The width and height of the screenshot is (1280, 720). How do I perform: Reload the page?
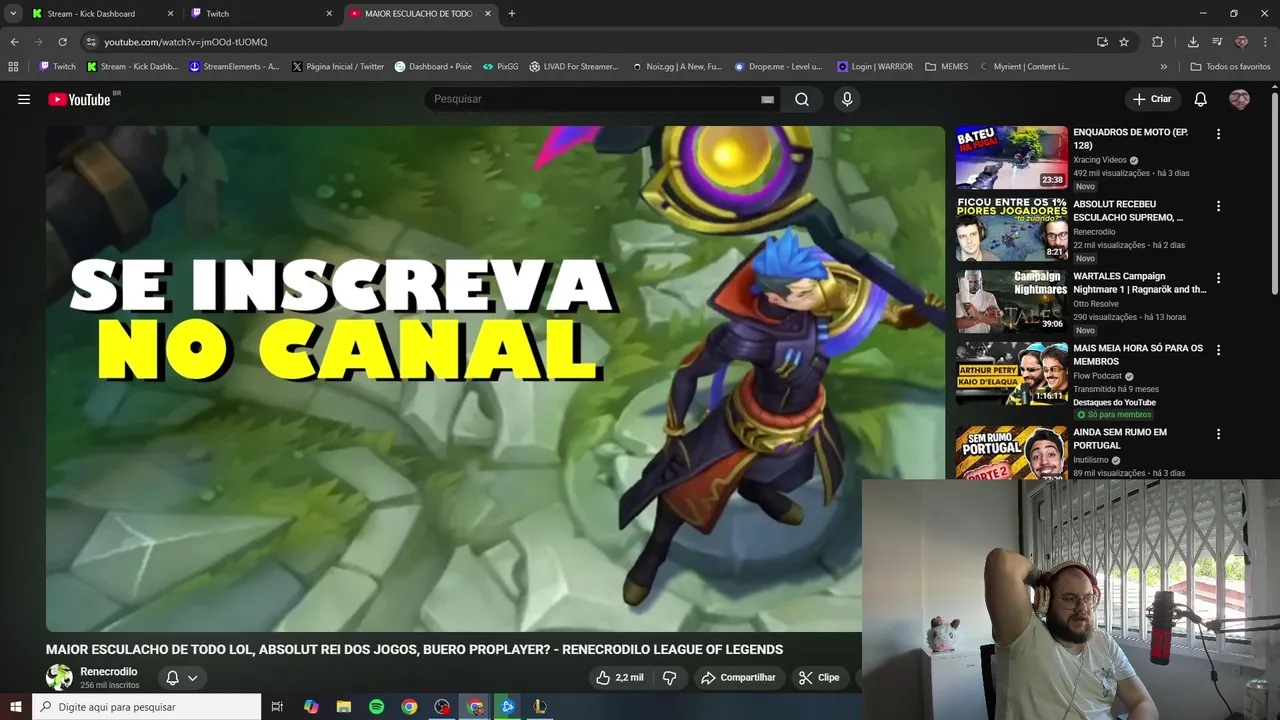[x=62, y=42]
